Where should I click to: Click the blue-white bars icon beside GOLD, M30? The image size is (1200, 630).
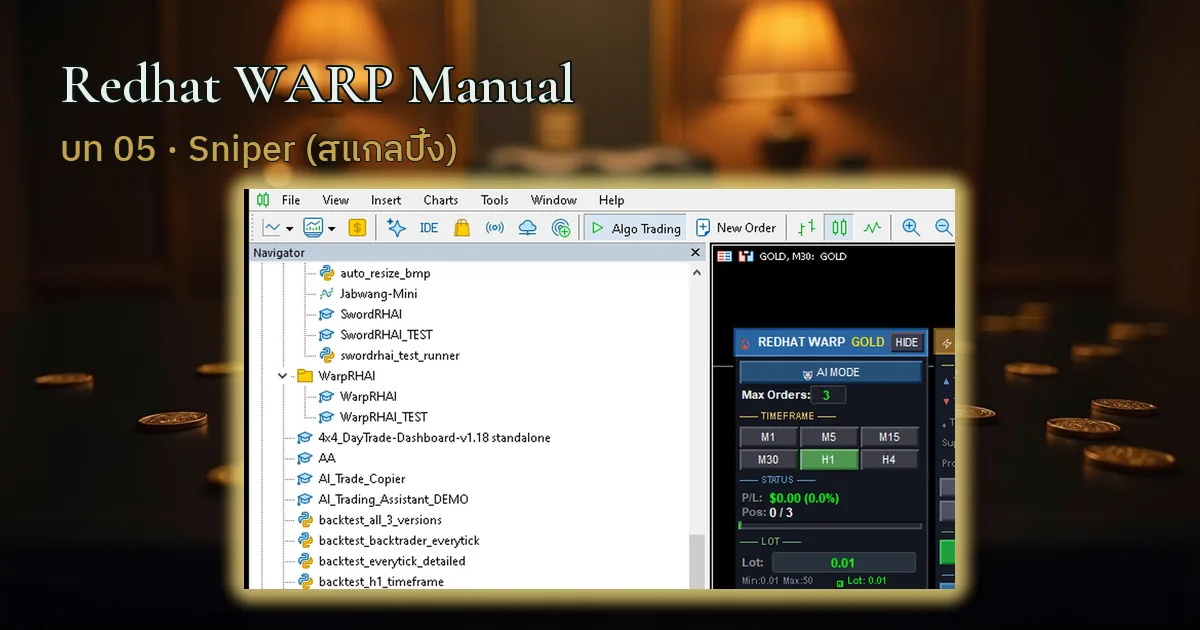[745, 256]
